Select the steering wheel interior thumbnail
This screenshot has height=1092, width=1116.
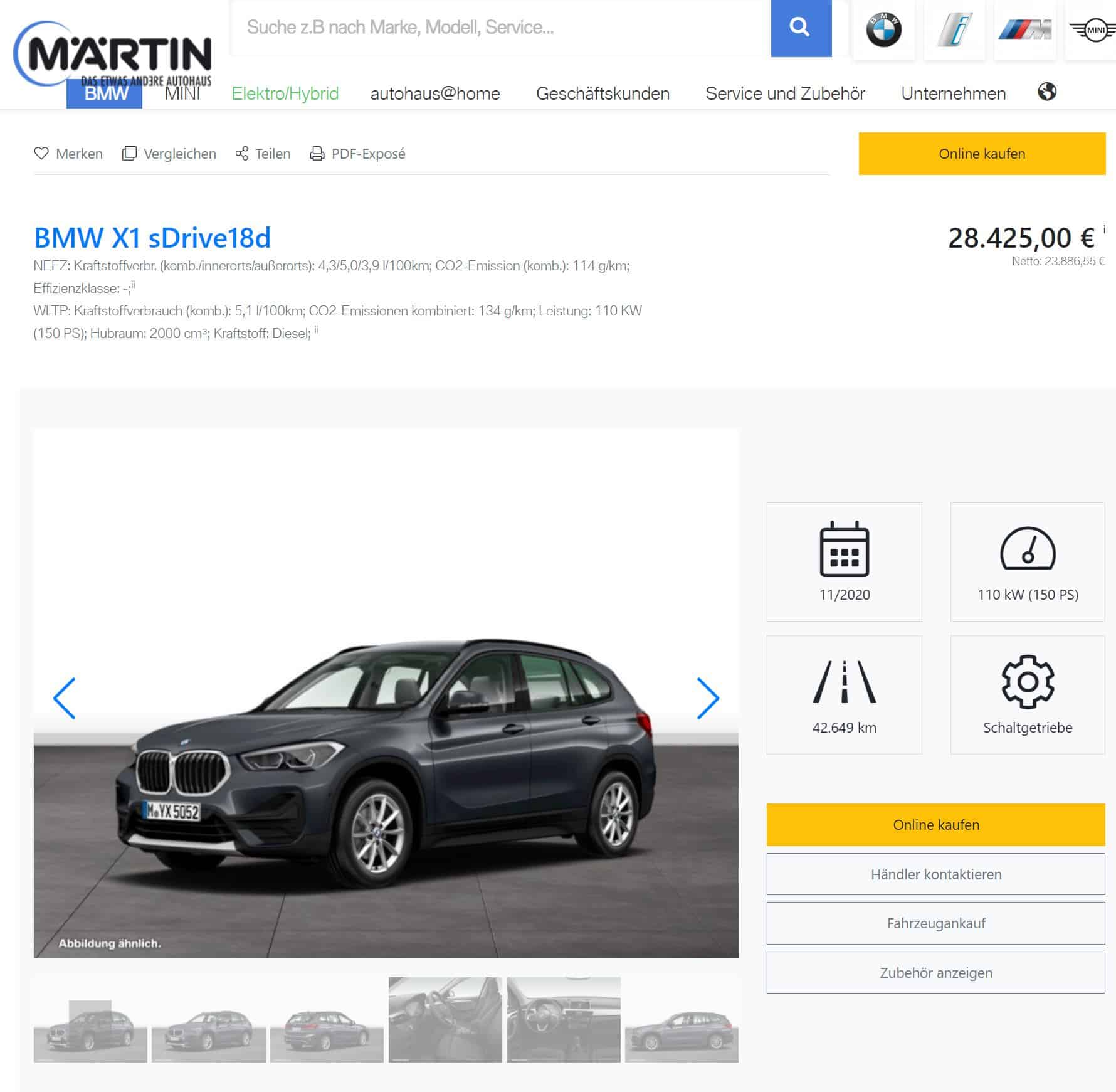pos(564,1020)
